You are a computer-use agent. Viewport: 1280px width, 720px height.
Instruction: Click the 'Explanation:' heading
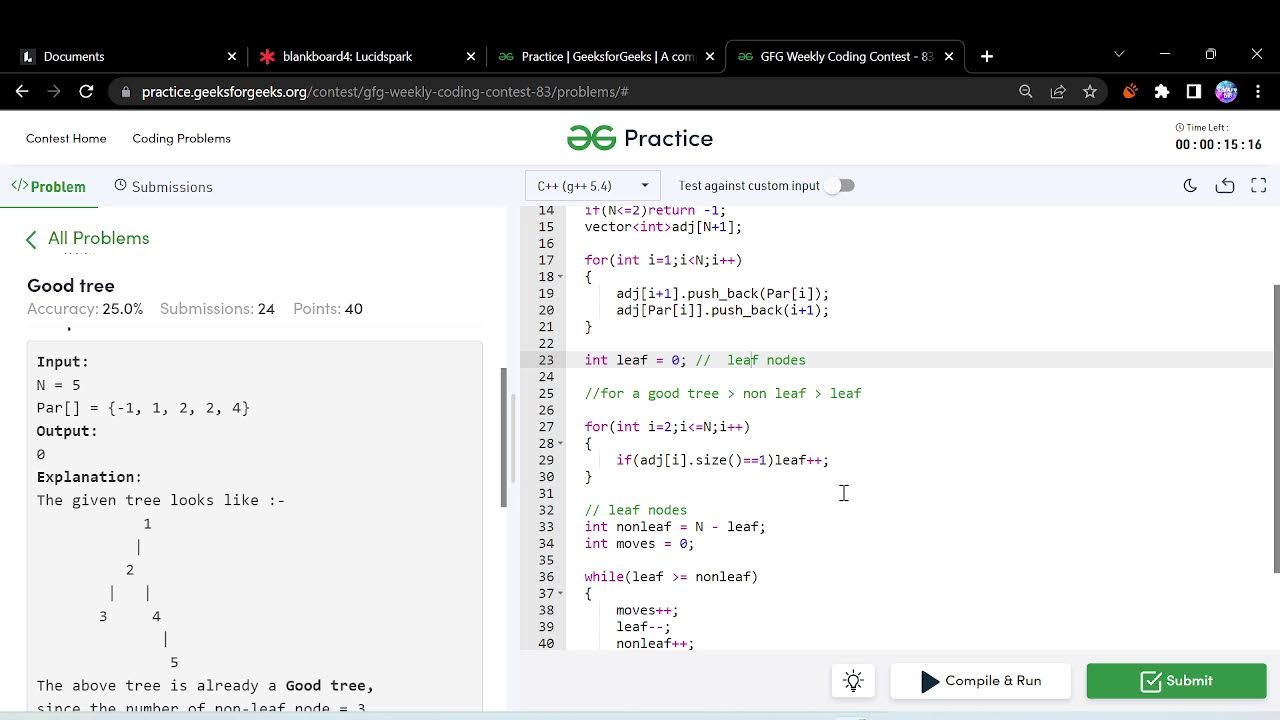tap(89, 477)
